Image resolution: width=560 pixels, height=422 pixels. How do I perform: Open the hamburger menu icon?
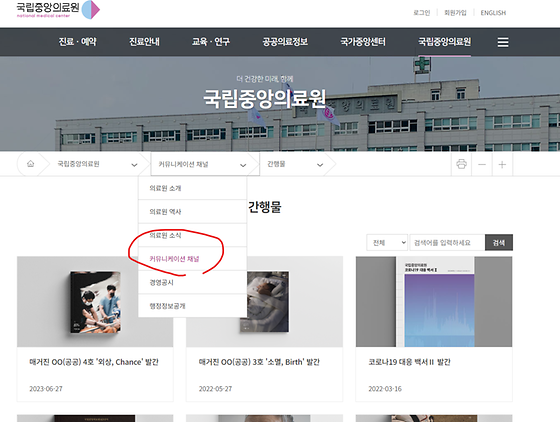coord(503,42)
